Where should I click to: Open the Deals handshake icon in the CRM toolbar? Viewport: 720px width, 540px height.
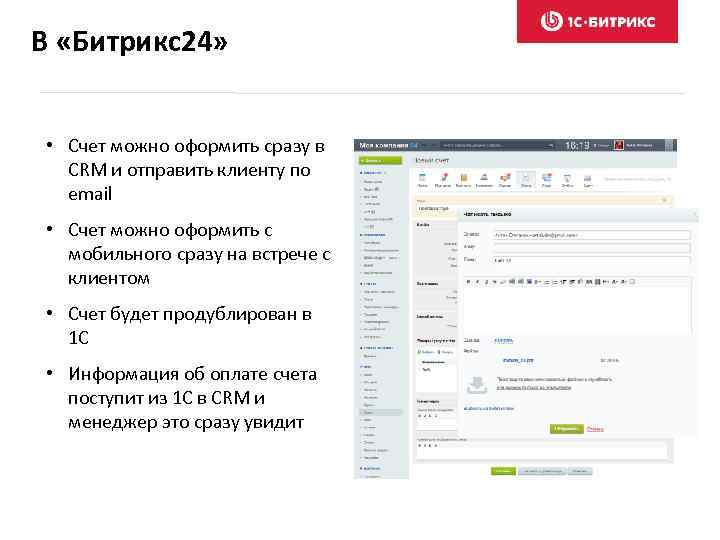505,178
